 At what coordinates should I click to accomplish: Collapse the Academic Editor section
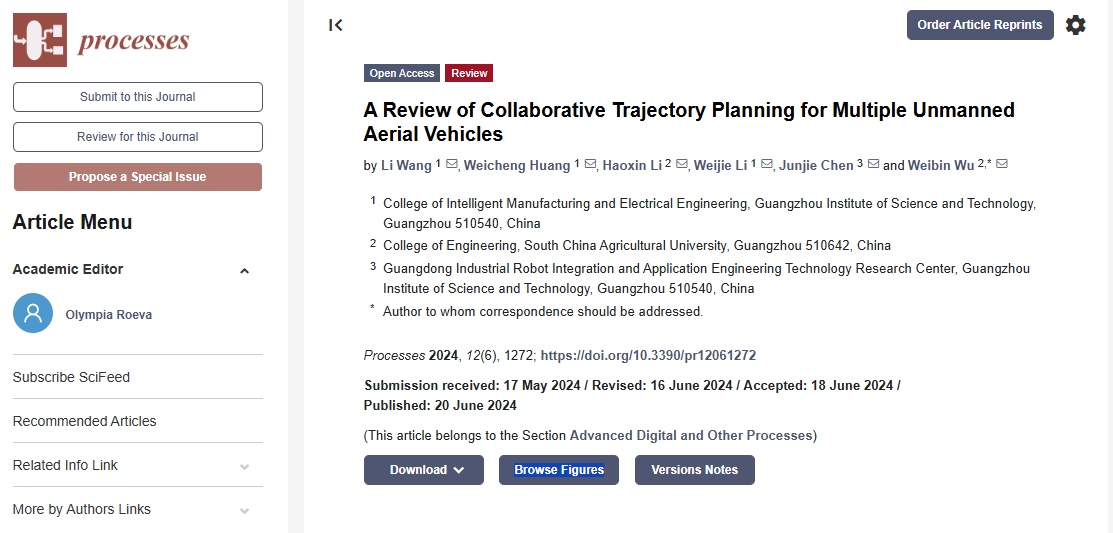click(x=244, y=271)
